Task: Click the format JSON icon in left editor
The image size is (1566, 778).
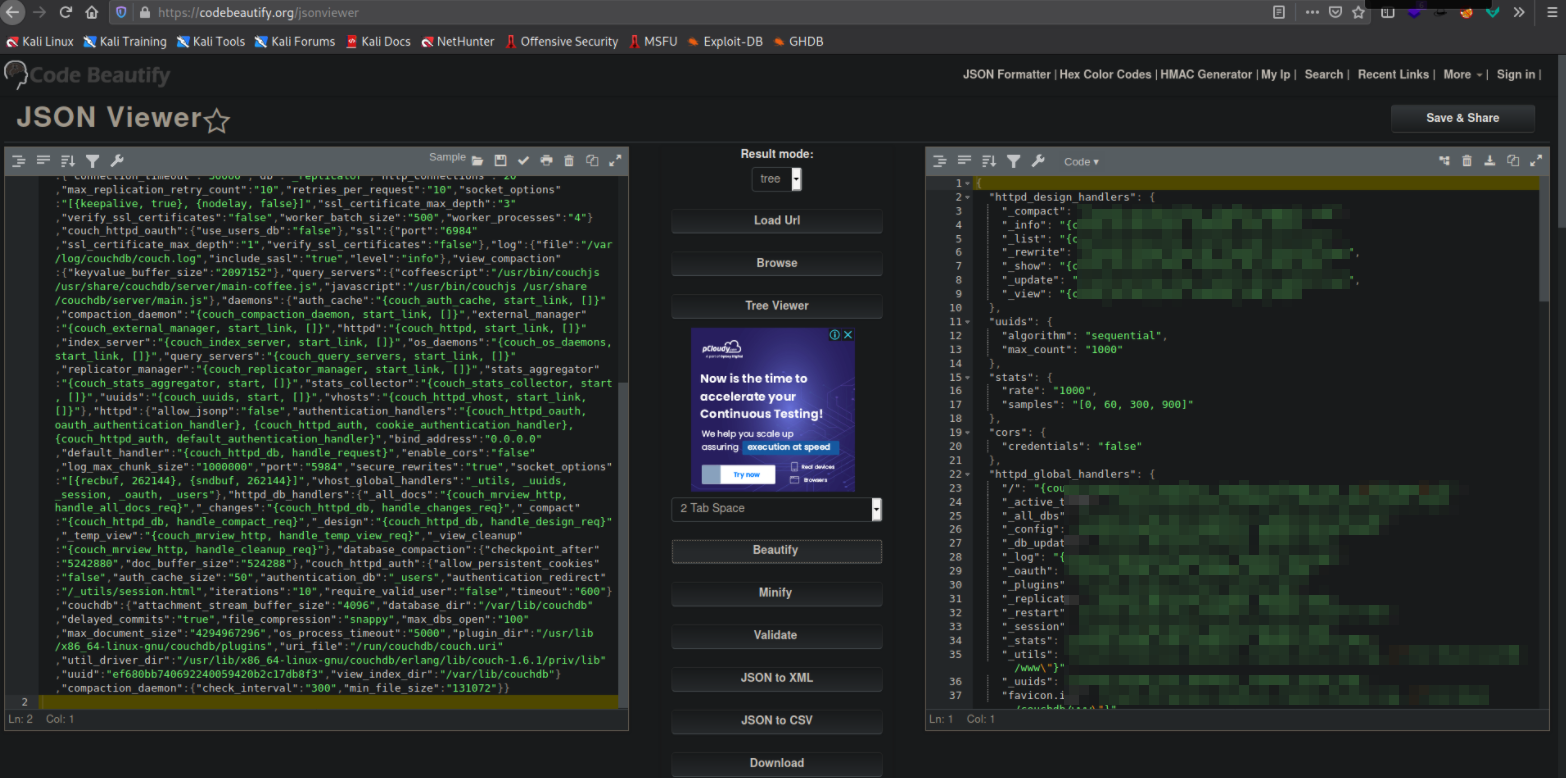Action: pos(19,161)
